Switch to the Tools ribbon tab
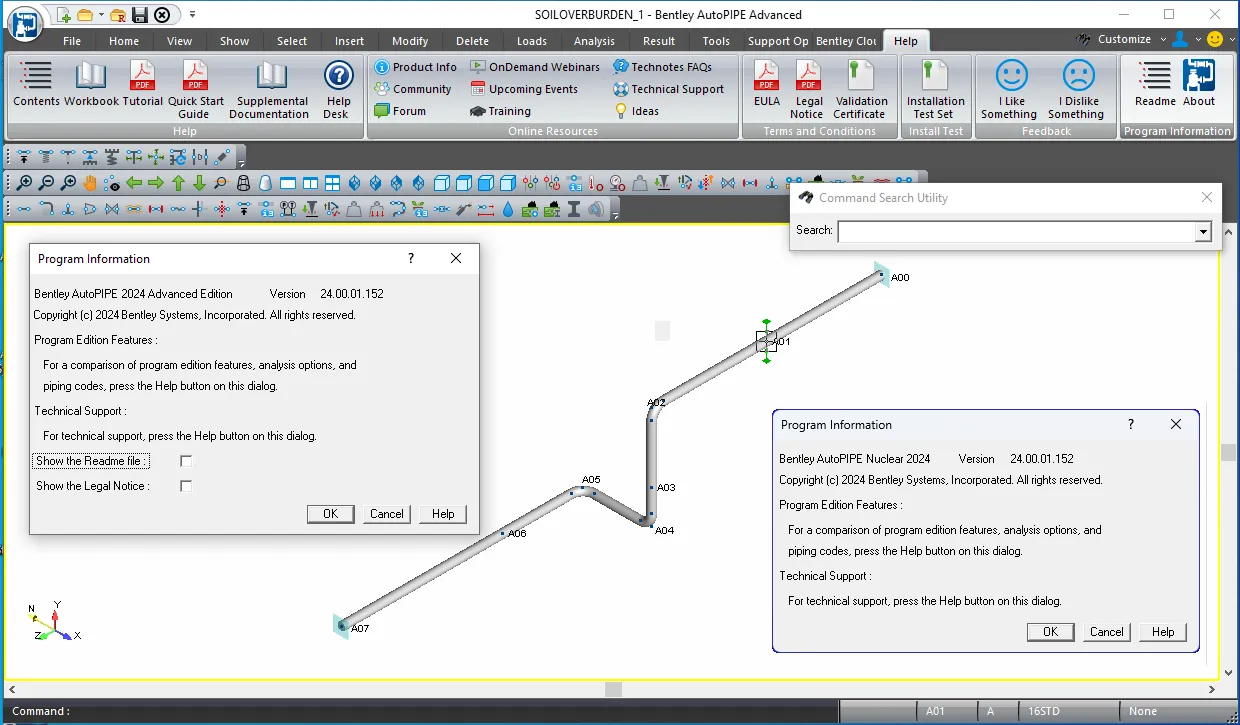This screenshot has width=1240, height=725. [x=716, y=41]
